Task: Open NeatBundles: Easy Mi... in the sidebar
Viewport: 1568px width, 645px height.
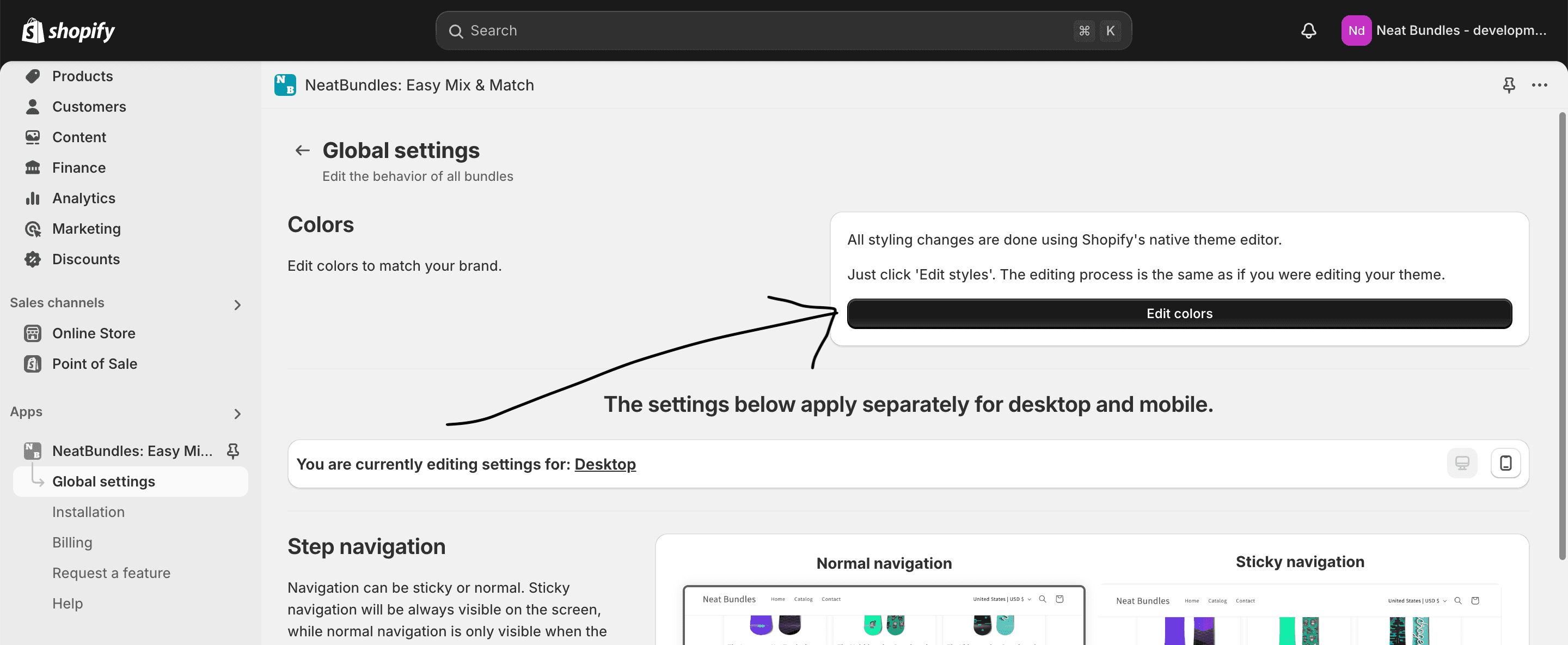Action: pos(132,451)
